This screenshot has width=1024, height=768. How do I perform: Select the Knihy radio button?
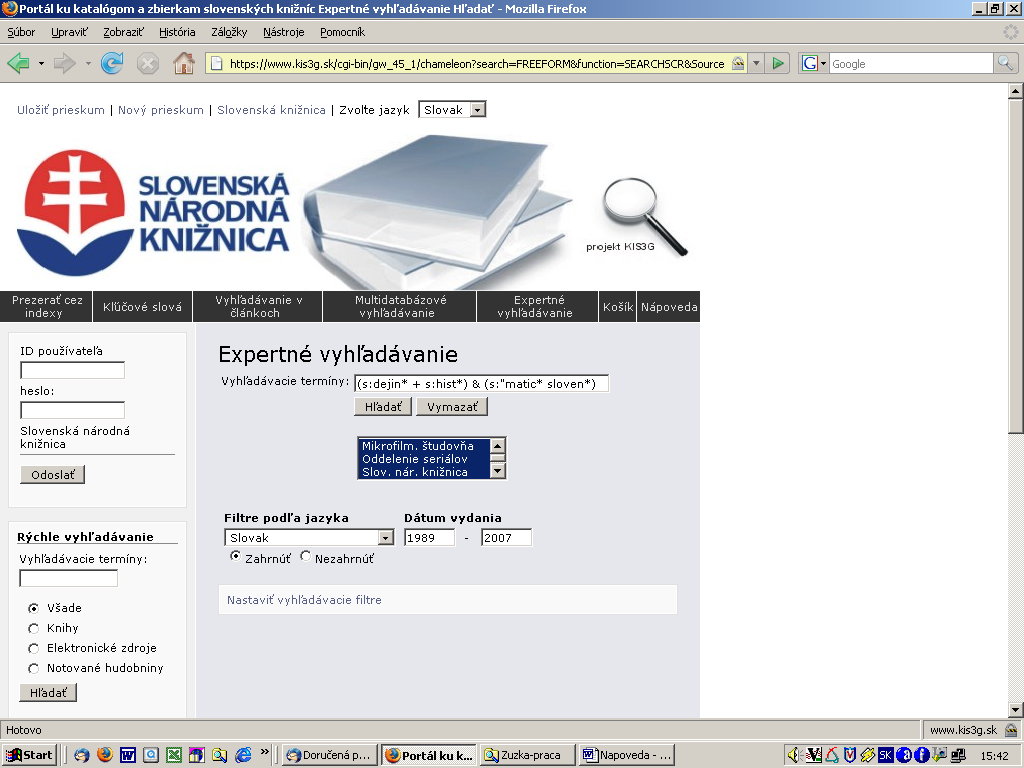[34, 628]
